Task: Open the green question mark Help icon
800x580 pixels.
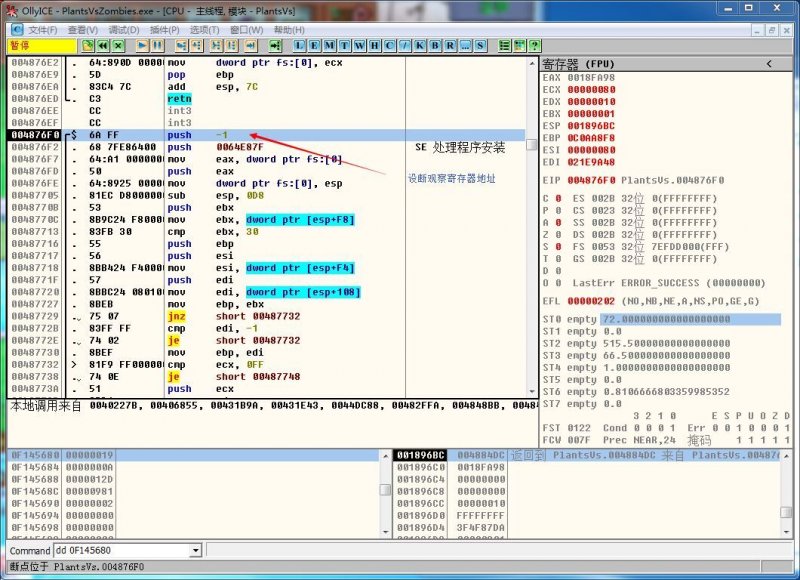Action: 535,46
